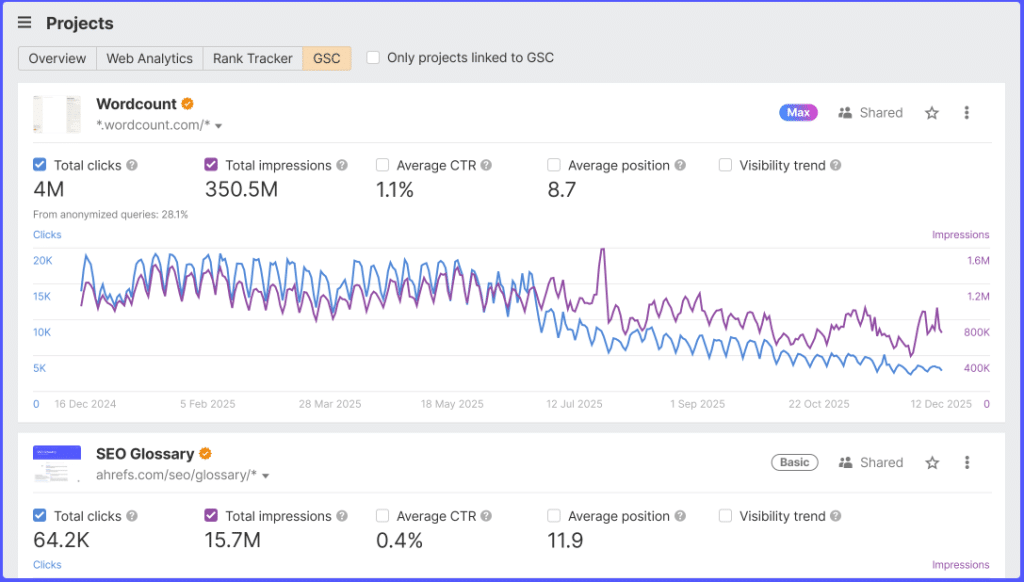This screenshot has height=582, width=1024.
Task: Expand the ahrefs.com/seo/glossary/* scope dropdown
Action: 265,476
